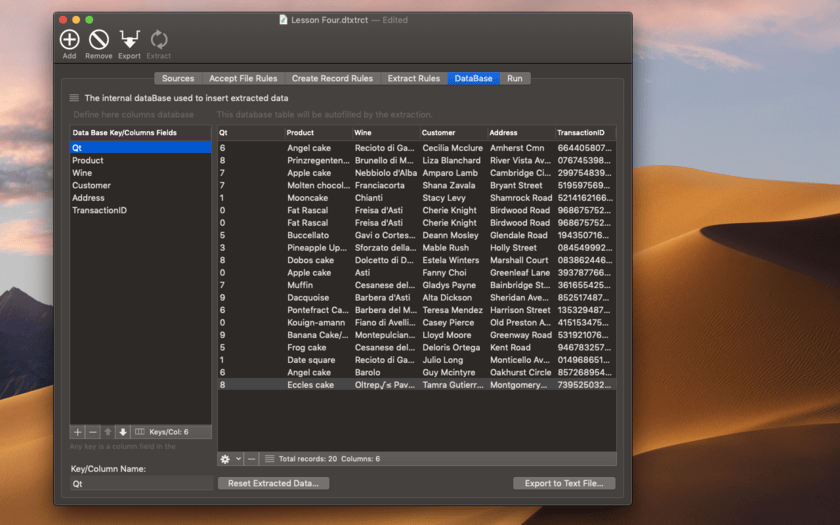Switch to the Run tab
Screen dimensions: 840x525
point(515,78)
